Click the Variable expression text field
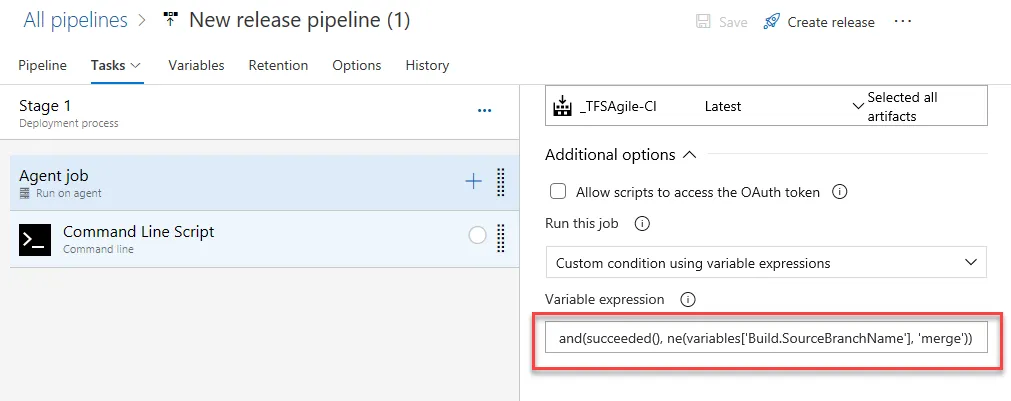This screenshot has height=401, width=1011. (x=766, y=339)
